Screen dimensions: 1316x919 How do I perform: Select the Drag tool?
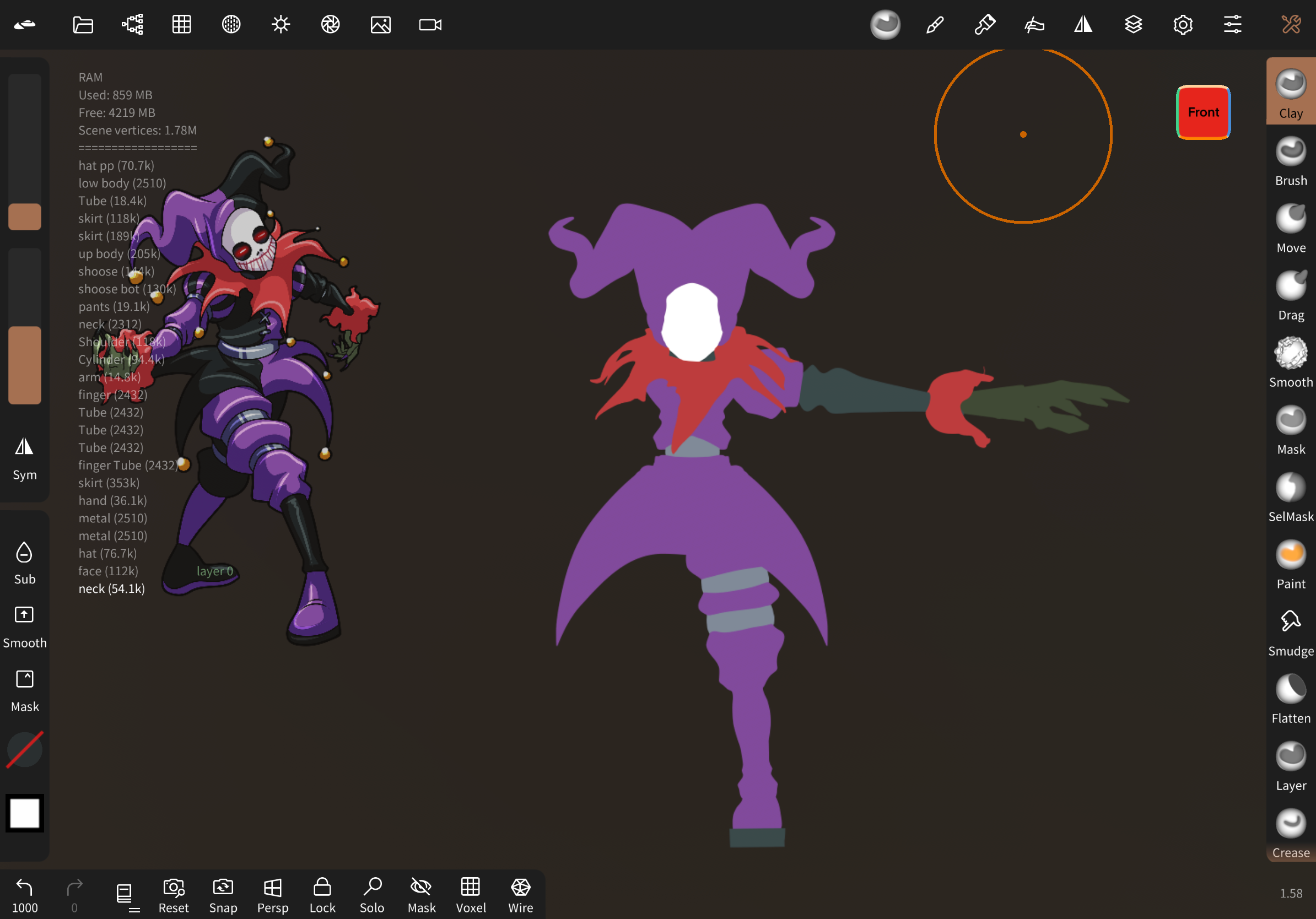(1291, 295)
